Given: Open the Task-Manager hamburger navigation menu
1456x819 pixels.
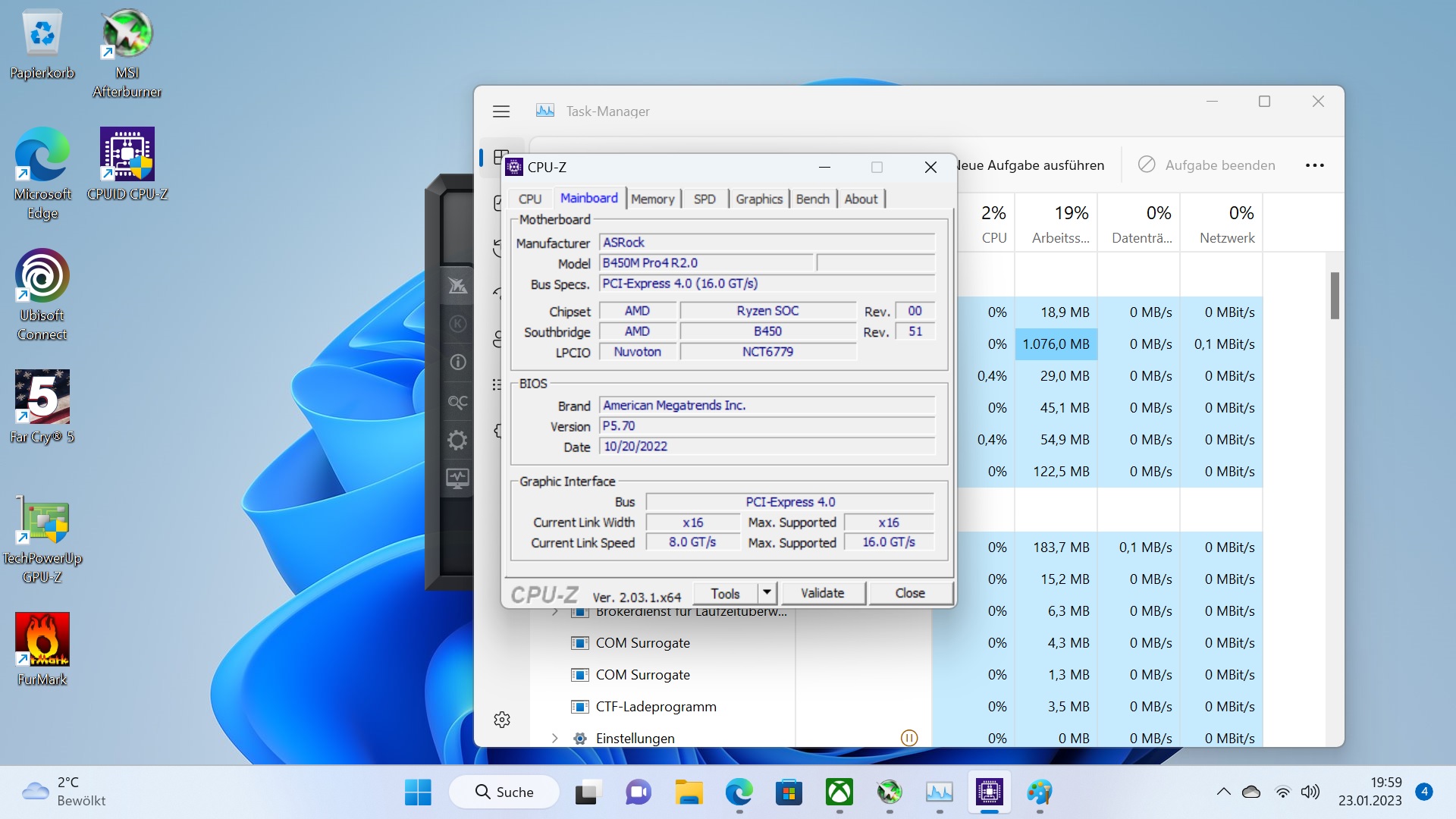Looking at the screenshot, I should tap(501, 111).
